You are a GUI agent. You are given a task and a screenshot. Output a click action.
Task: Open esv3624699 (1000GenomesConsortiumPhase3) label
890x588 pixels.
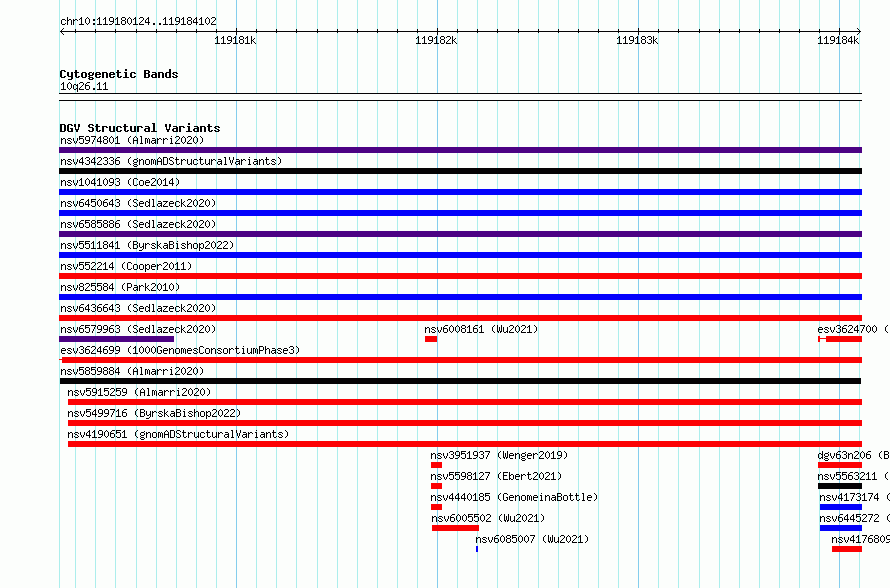(x=180, y=350)
